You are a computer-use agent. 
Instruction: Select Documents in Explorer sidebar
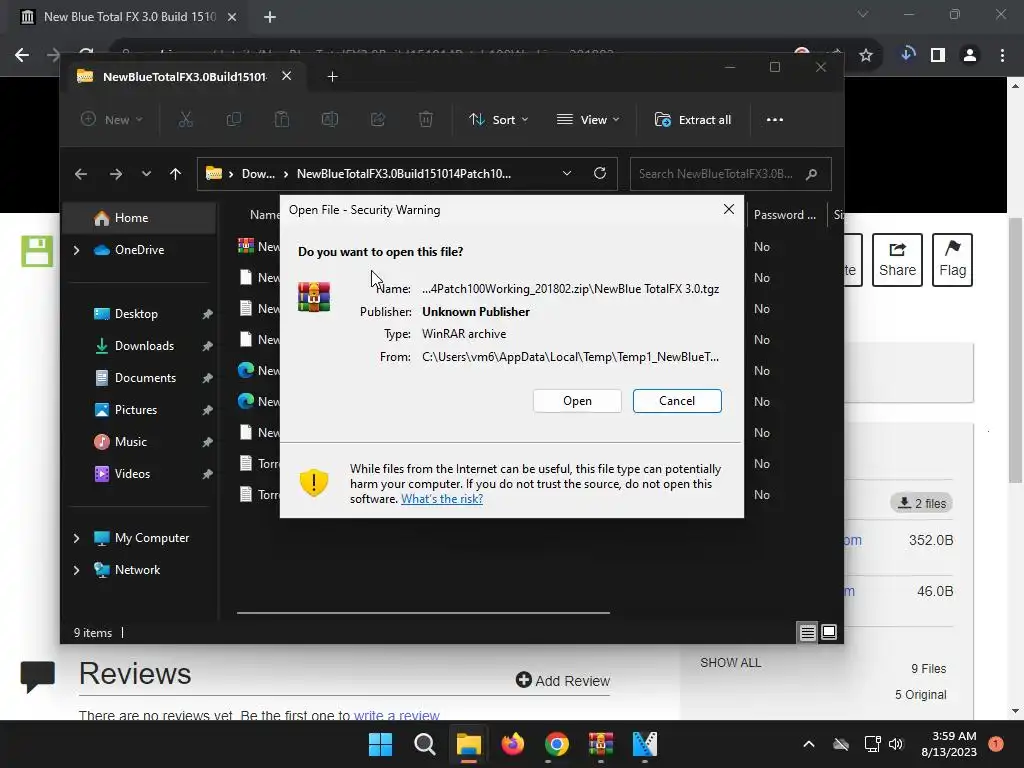coord(145,378)
